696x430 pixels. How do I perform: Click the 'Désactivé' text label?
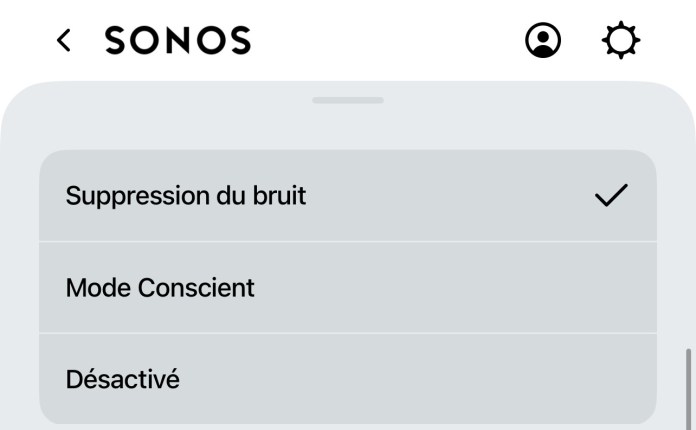click(123, 379)
